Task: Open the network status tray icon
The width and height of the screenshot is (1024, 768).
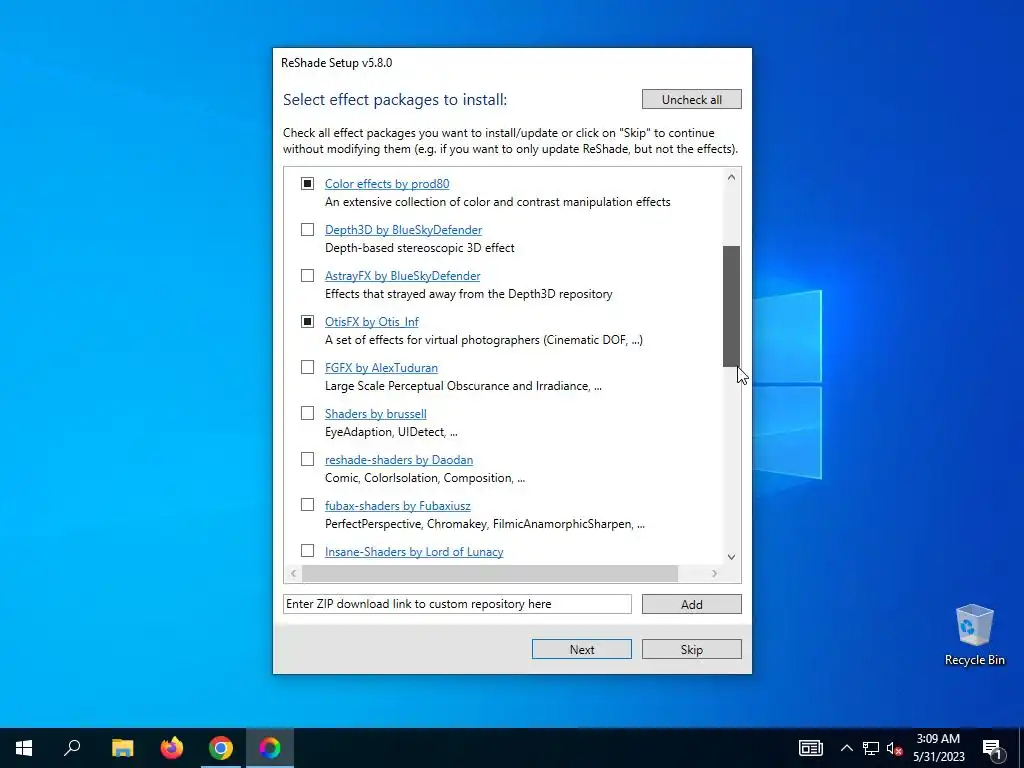Action: [x=871, y=748]
